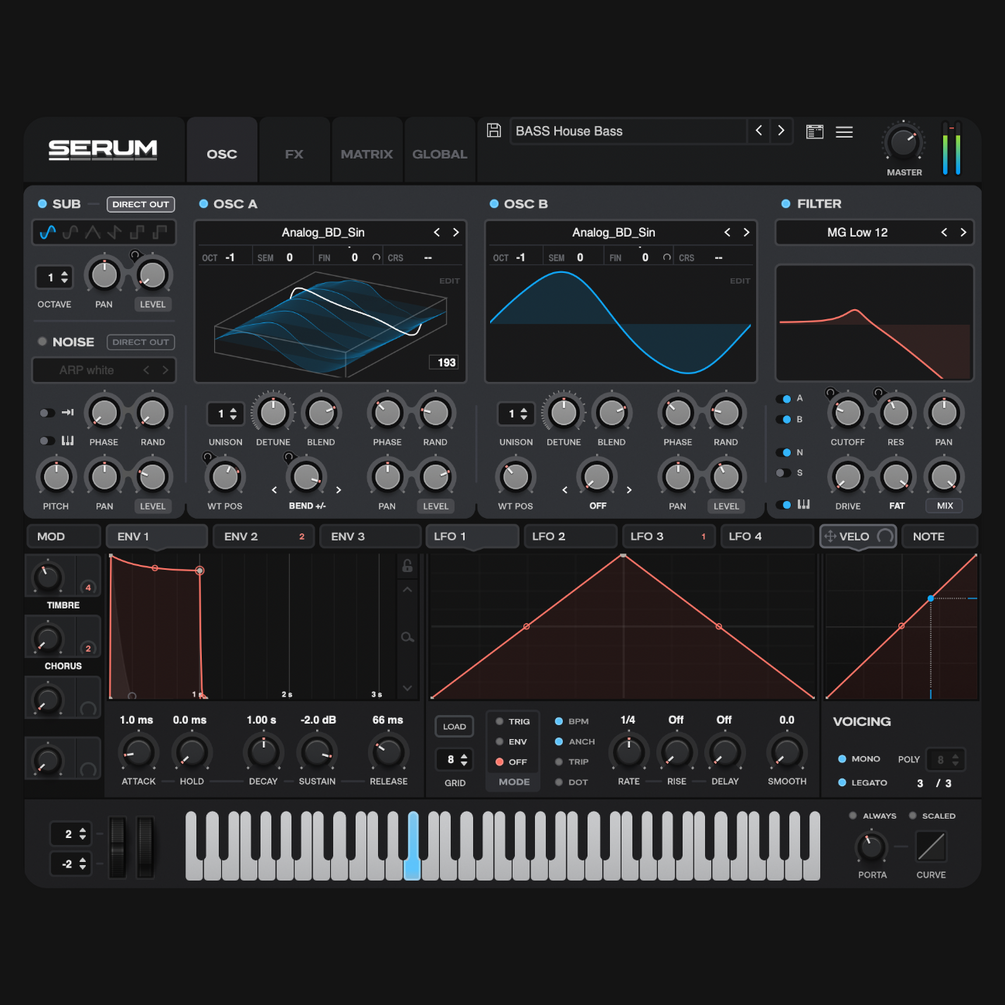Select previous OSC B warp mode
This screenshot has width=1005, height=1005.
[565, 490]
